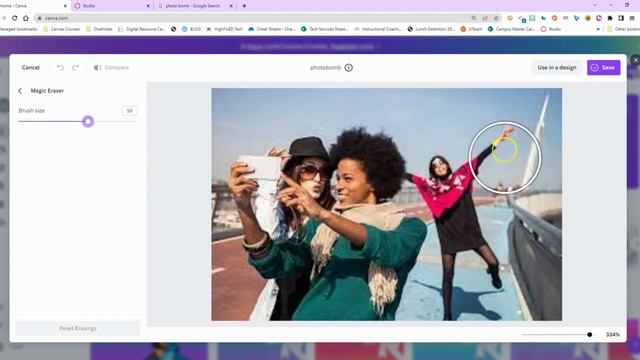Expand the Other bookmarks folder
640x360 pixels.
point(623,29)
